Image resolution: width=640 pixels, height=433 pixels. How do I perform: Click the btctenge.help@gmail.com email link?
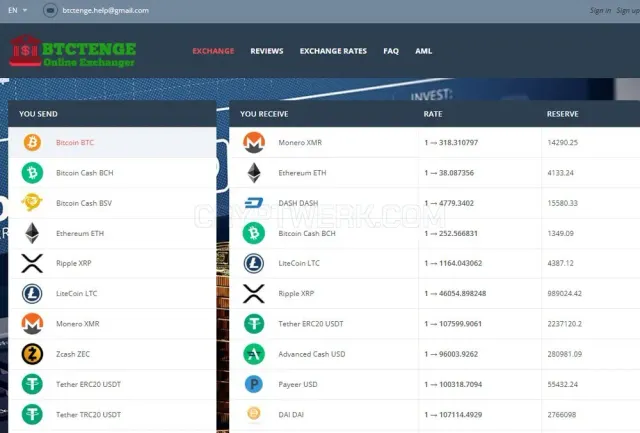[105, 11]
